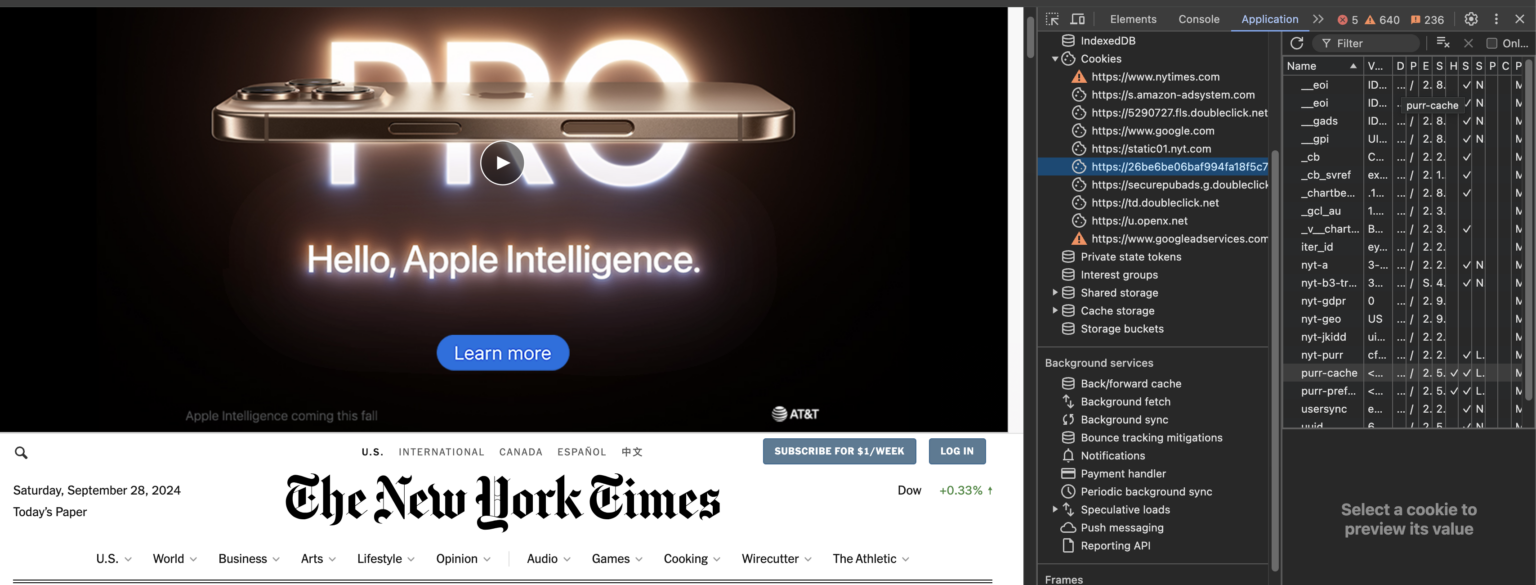This screenshot has width=1536, height=585.
Task: Clear all cookies icon
Action: [x=1443, y=43]
